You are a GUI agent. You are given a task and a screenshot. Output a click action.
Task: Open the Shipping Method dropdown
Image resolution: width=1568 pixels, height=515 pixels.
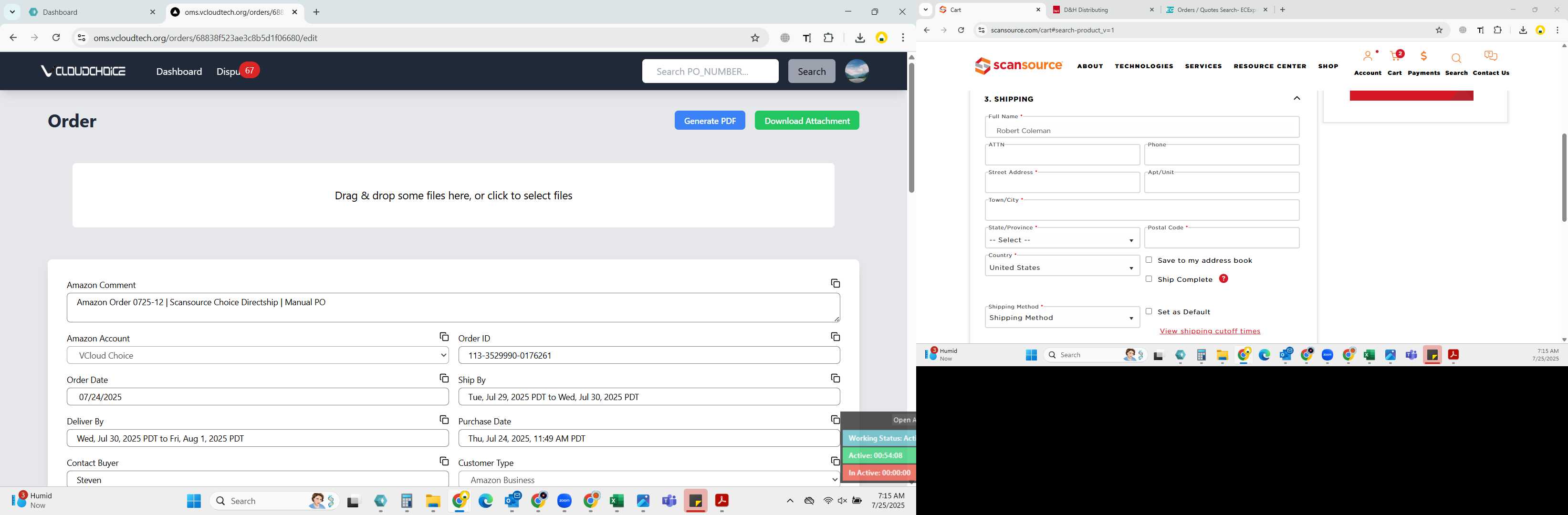1062,318
